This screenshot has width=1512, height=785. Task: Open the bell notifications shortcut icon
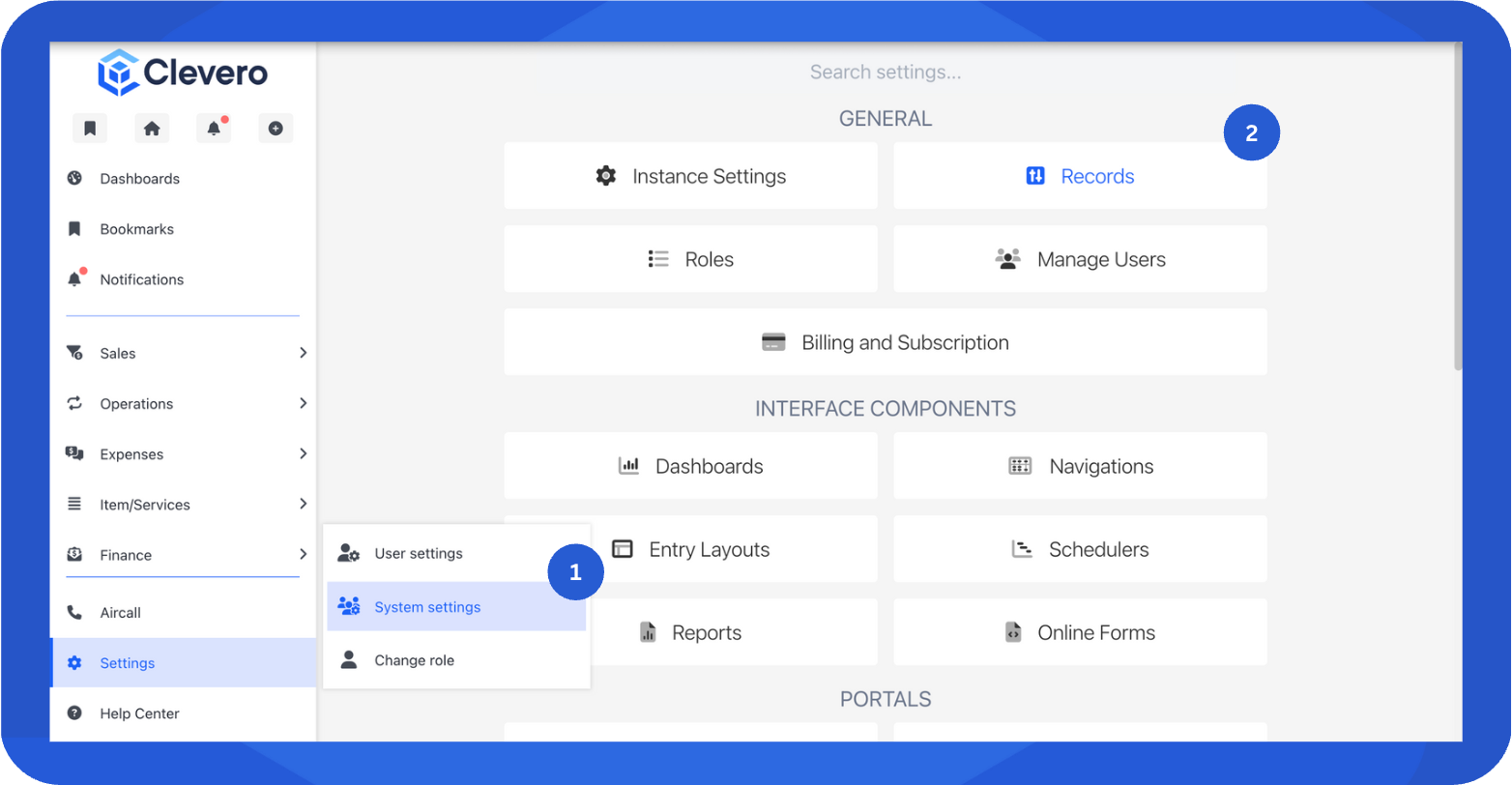pyautogui.click(x=214, y=128)
